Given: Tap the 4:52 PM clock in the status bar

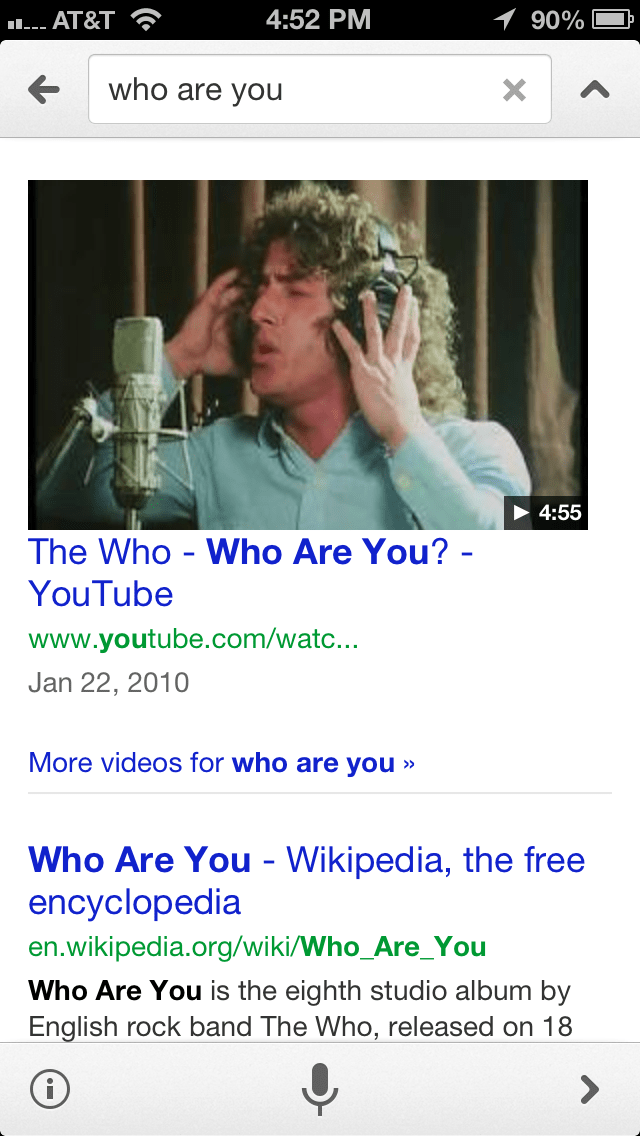Looking at the screenshot, I should pyautogui.click(x=318, y=20).
